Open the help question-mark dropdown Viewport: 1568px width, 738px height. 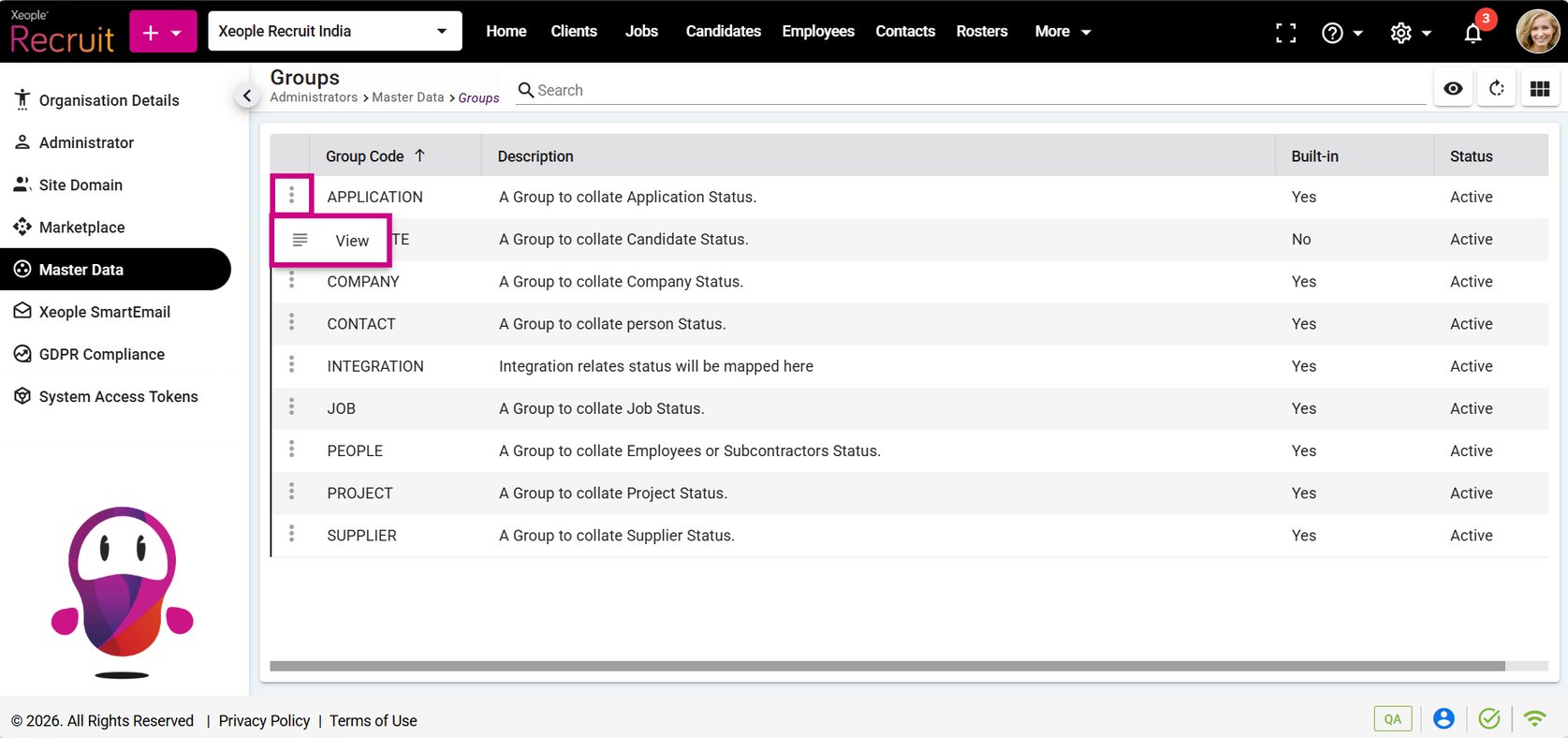tap(1341, 33)
